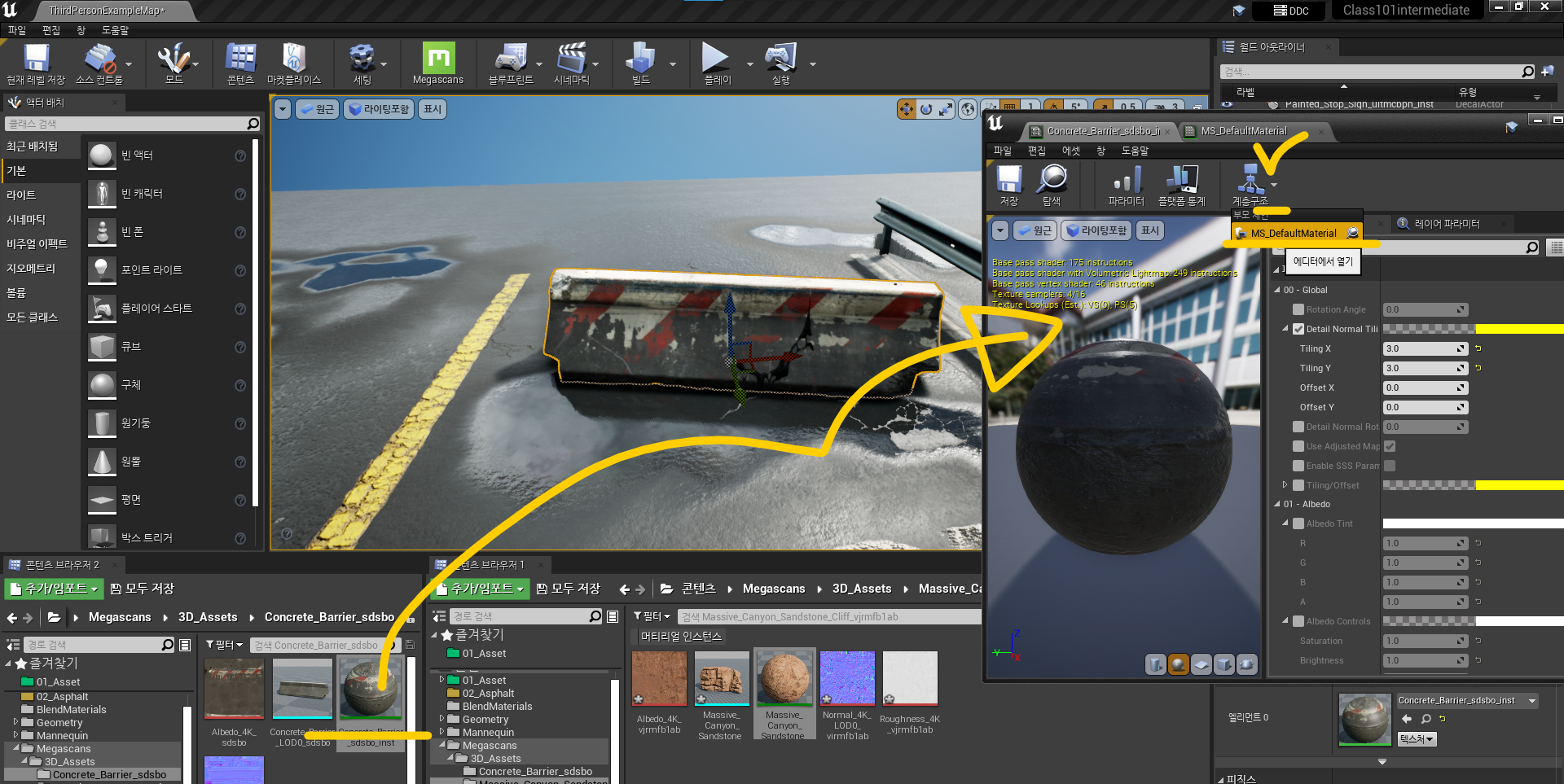Image resolution: width=1564 pixels, height=784 pixels.
Task: Enable the Enable SSS Param checkbox
Action: (1298, 466)
